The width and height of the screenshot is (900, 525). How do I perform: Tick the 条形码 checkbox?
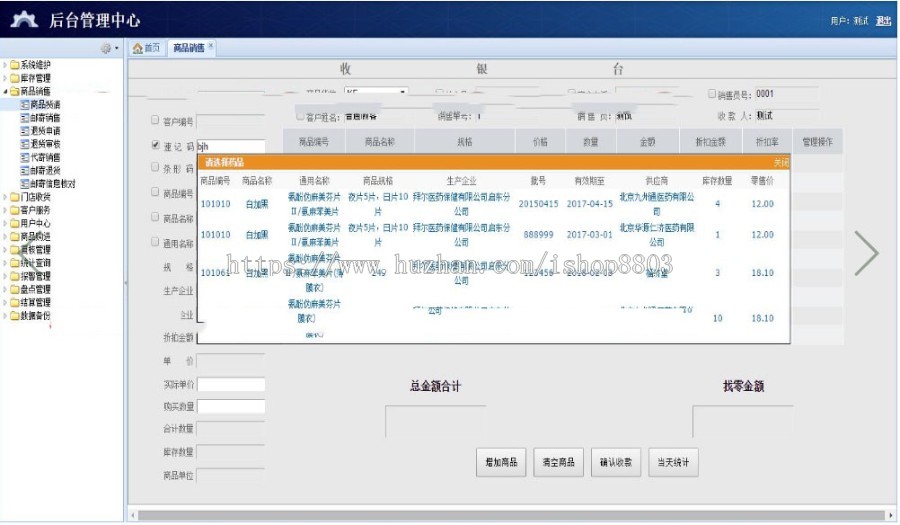[155, 167]
